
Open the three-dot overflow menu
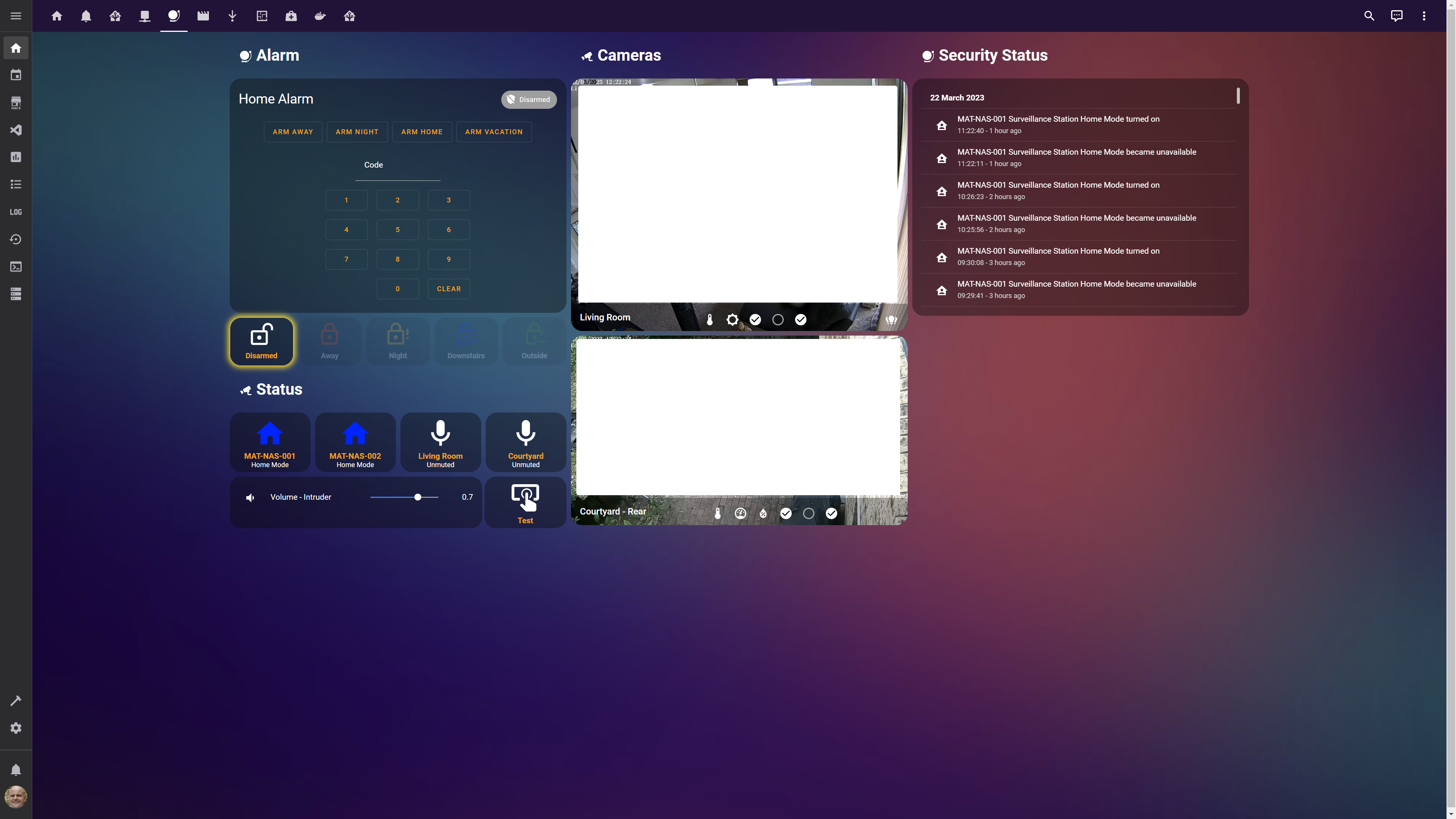coord(1424,16)
